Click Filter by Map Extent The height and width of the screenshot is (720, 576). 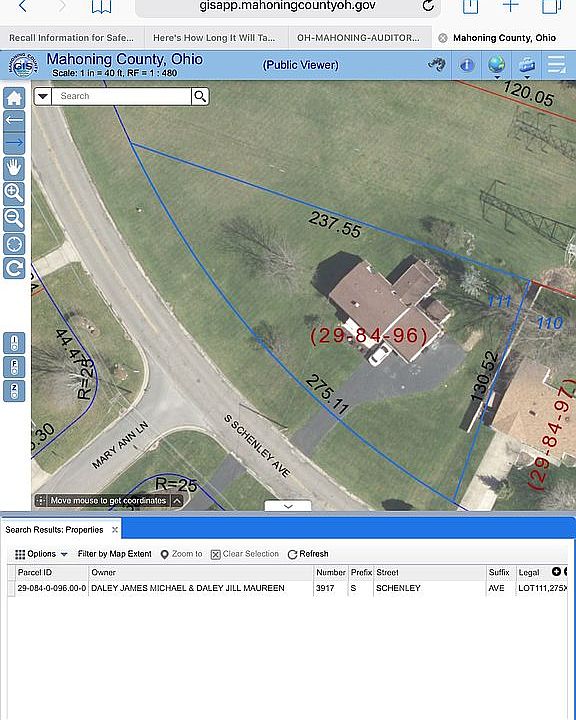[114, 554]
